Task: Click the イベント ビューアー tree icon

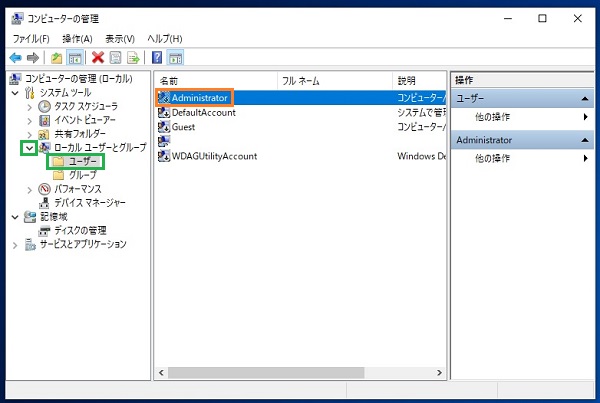Action: point(44,121)
